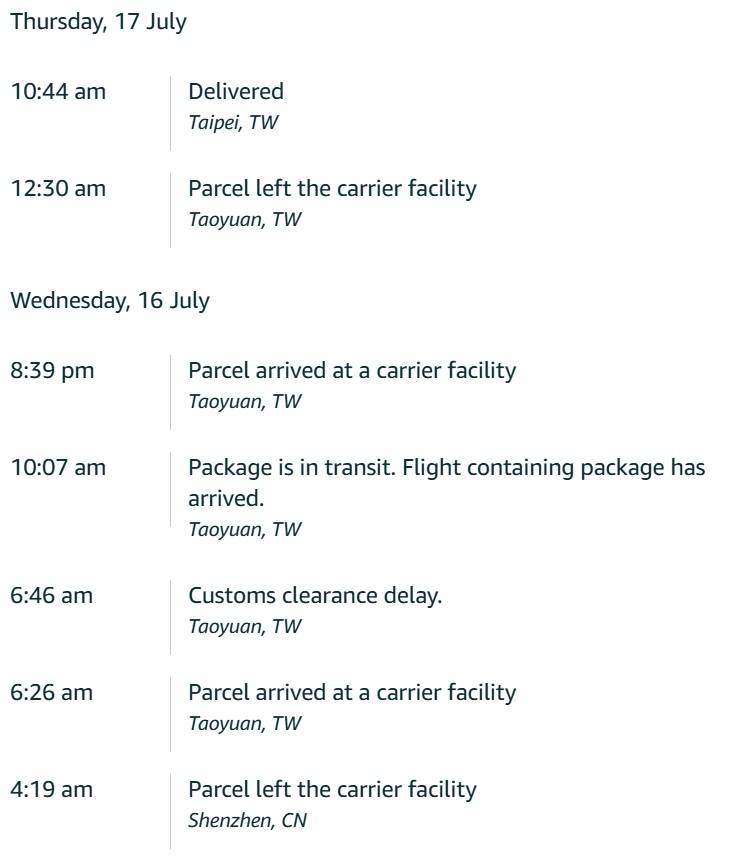Select the 6:26 am 'Parcel arrived at a carrier facility' entry

point(352,693)
